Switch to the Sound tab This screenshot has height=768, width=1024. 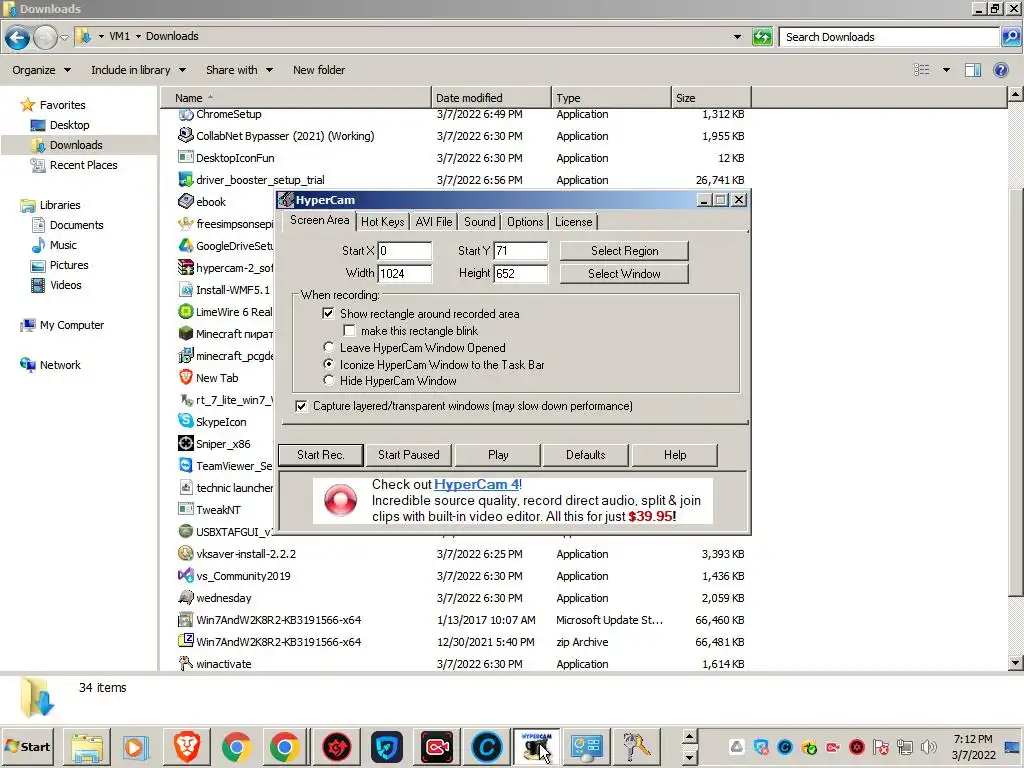click(x=479, y=222)
